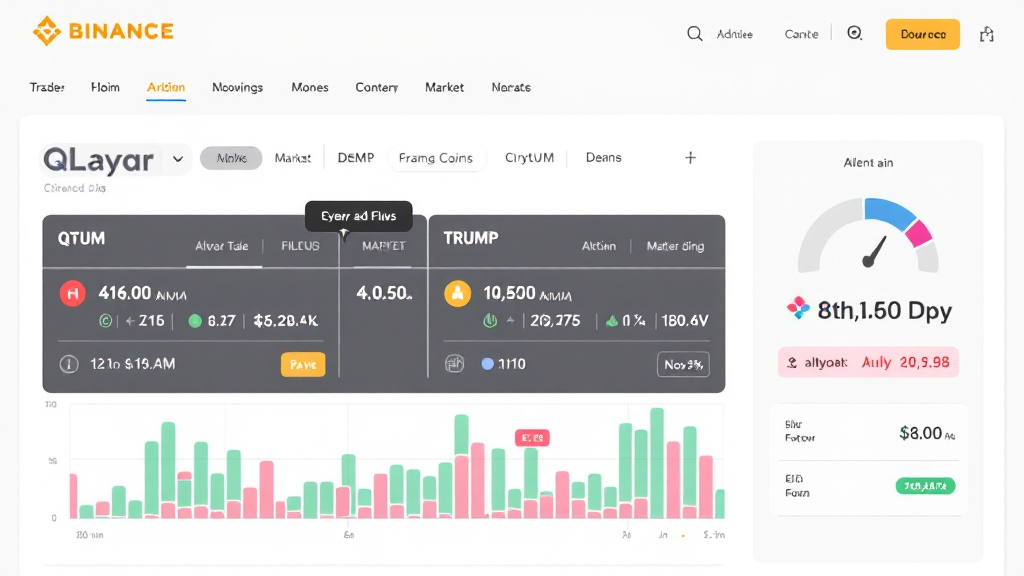Click the Adnlee link
1024x576 pixels.
735,34
